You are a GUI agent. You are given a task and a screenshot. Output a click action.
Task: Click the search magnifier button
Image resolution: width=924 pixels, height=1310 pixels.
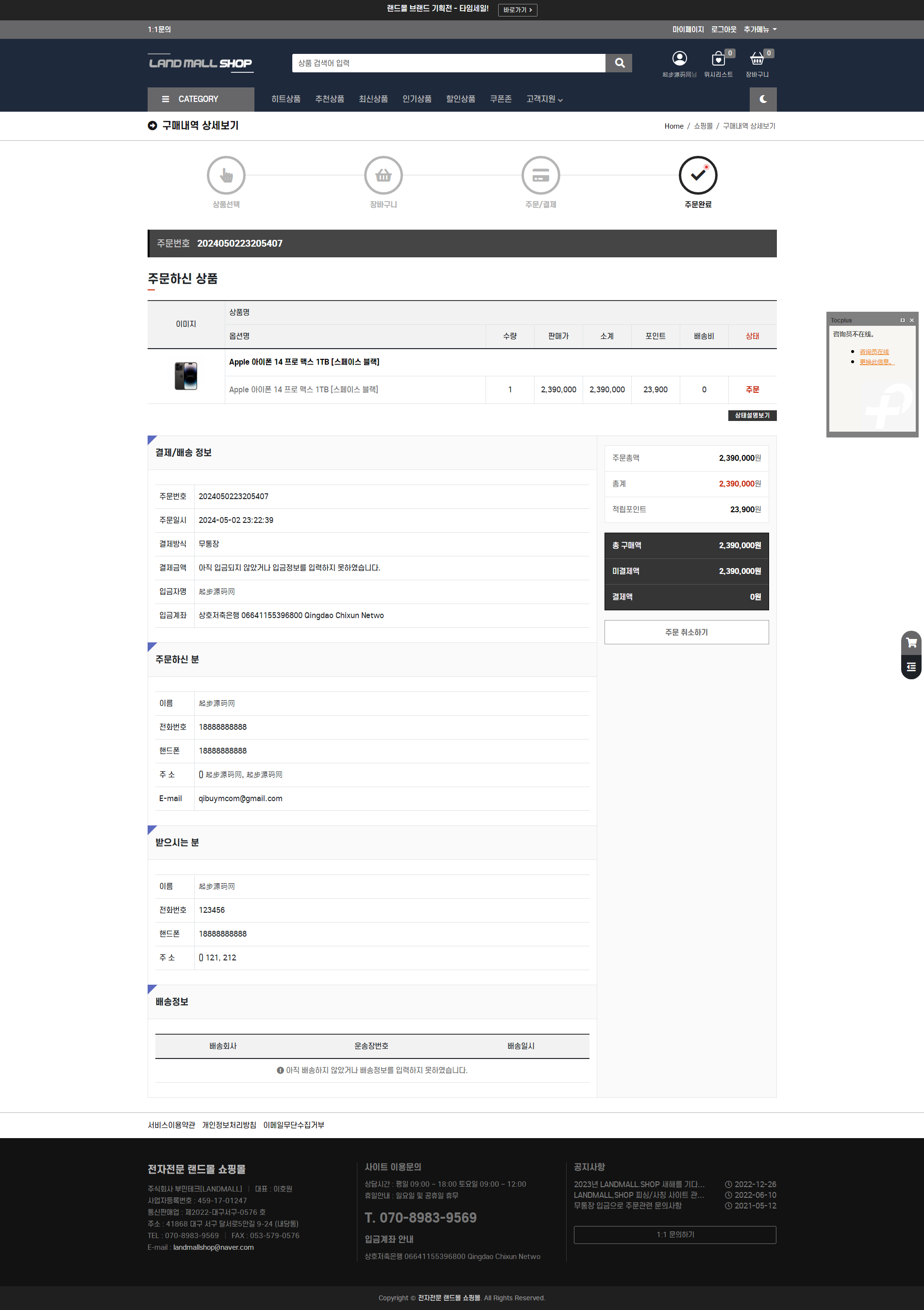pos(619,63)
